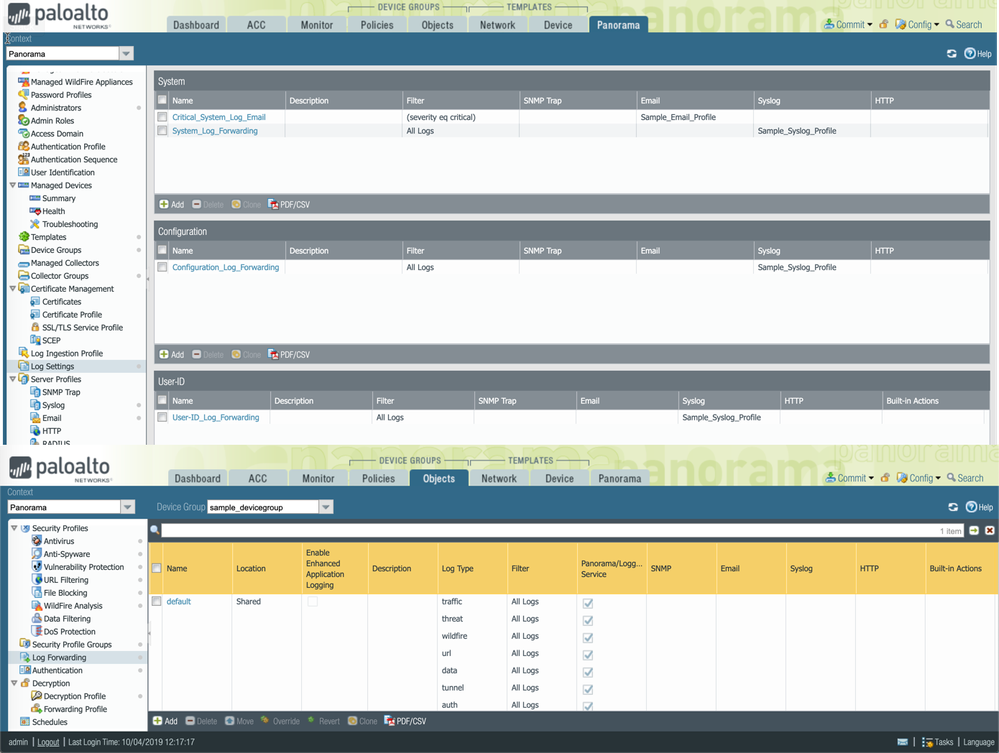This screenshot has width=999, height=753.
Task: Open the User-ID_Log_Forwarding link
Action: [x=215, y=417]
